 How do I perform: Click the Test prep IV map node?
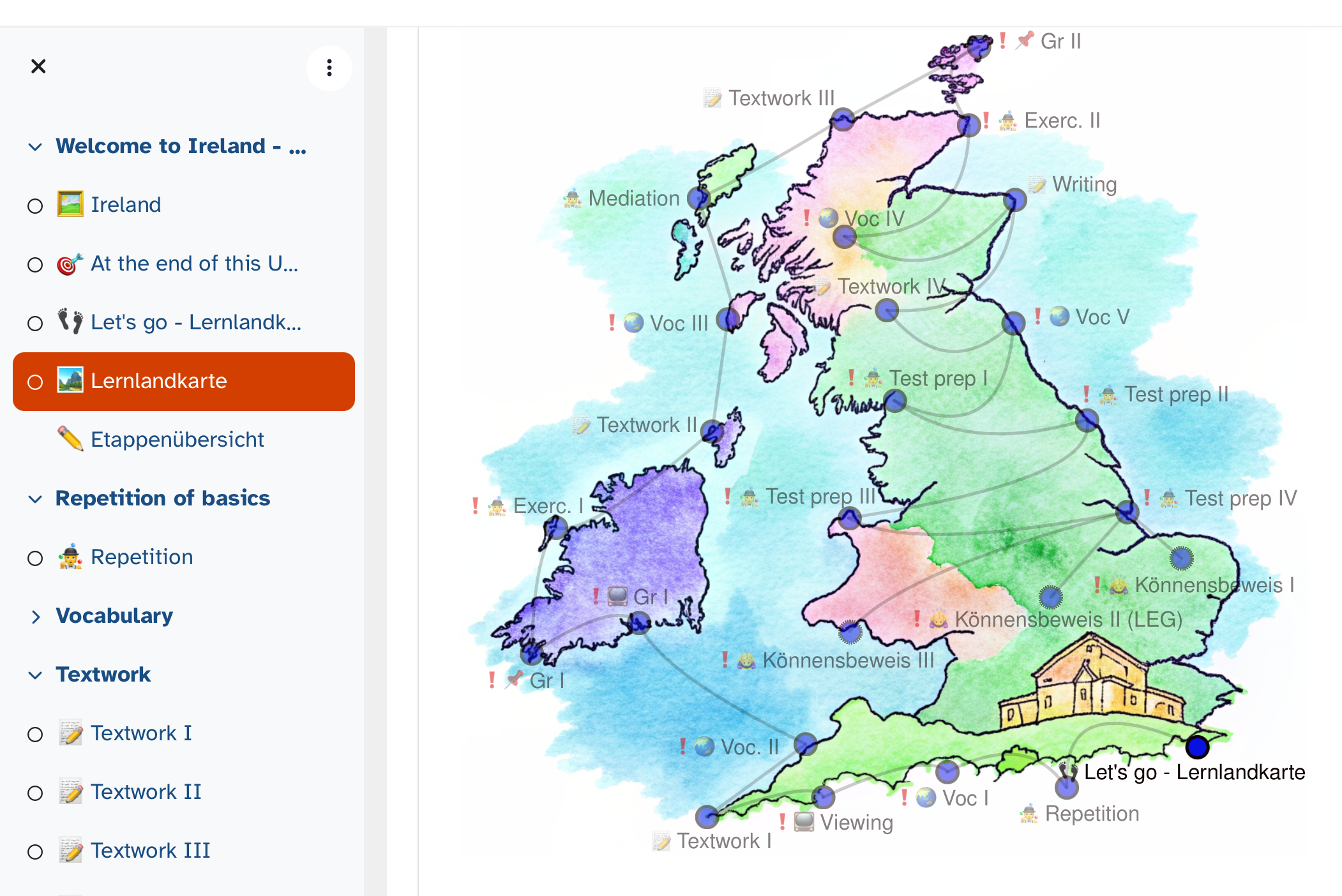point(1127,512)
